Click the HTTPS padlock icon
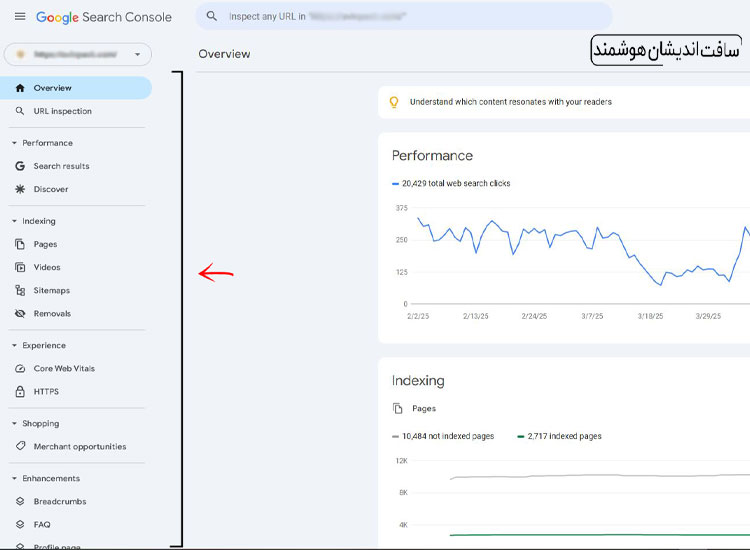The image size is (750, 550). click(20, 391)
